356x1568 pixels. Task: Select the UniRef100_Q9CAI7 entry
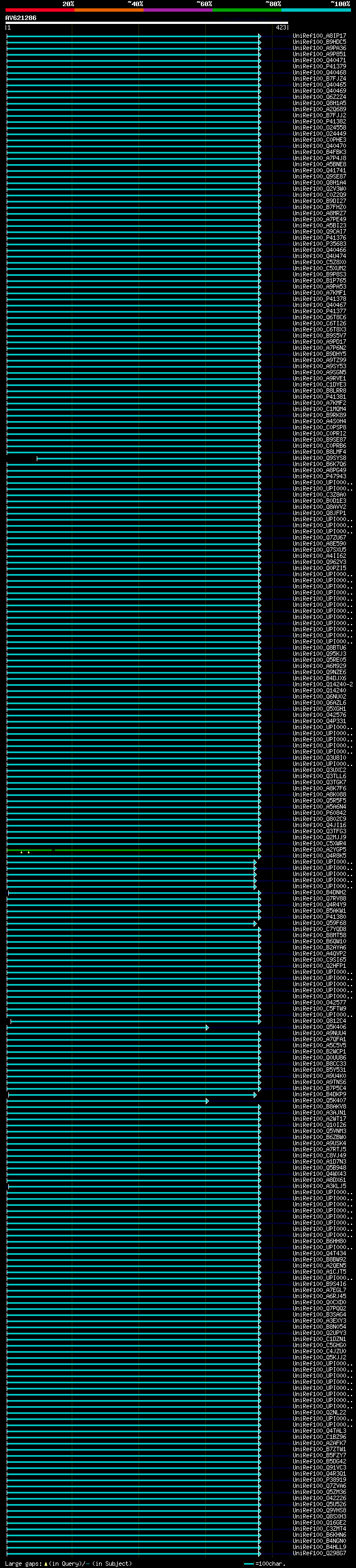pyautogui.click(x=319, y=231)
